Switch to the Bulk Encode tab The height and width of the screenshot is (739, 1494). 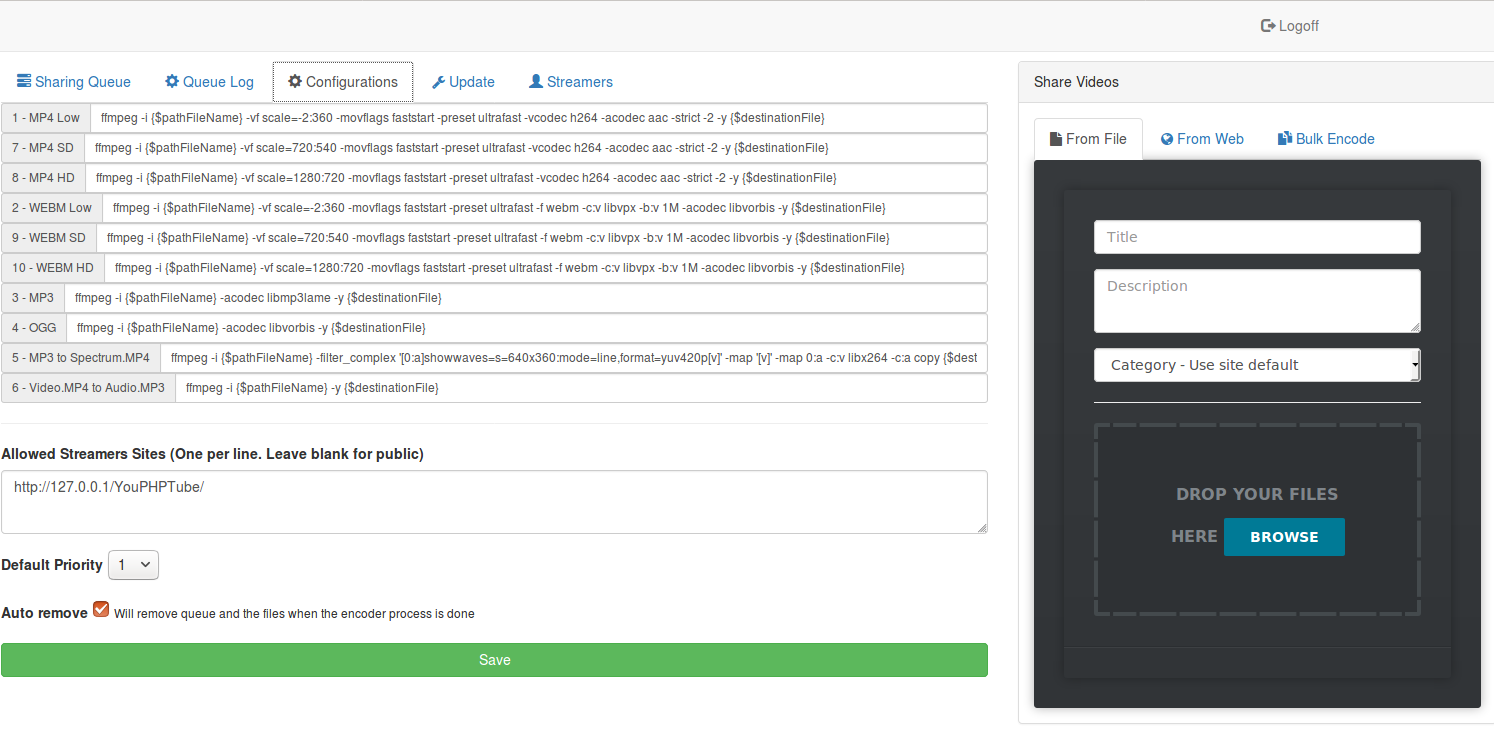(x=1326, y=138)
